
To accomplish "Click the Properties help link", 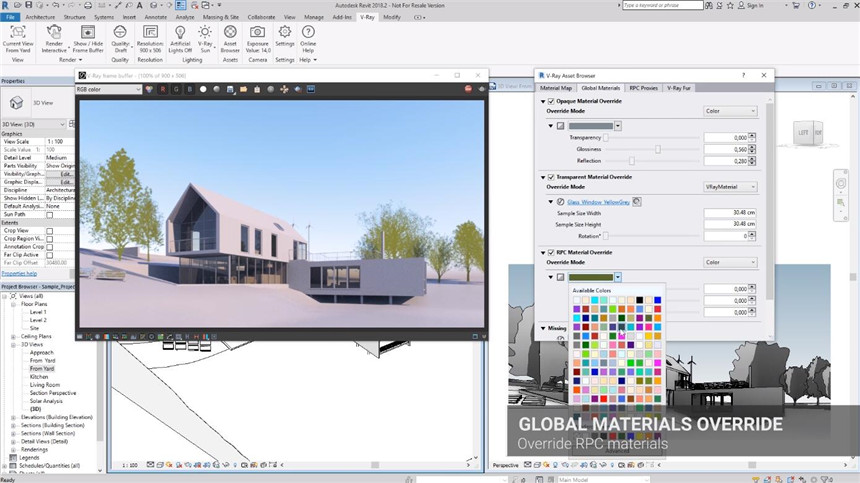I will point(20,272).
